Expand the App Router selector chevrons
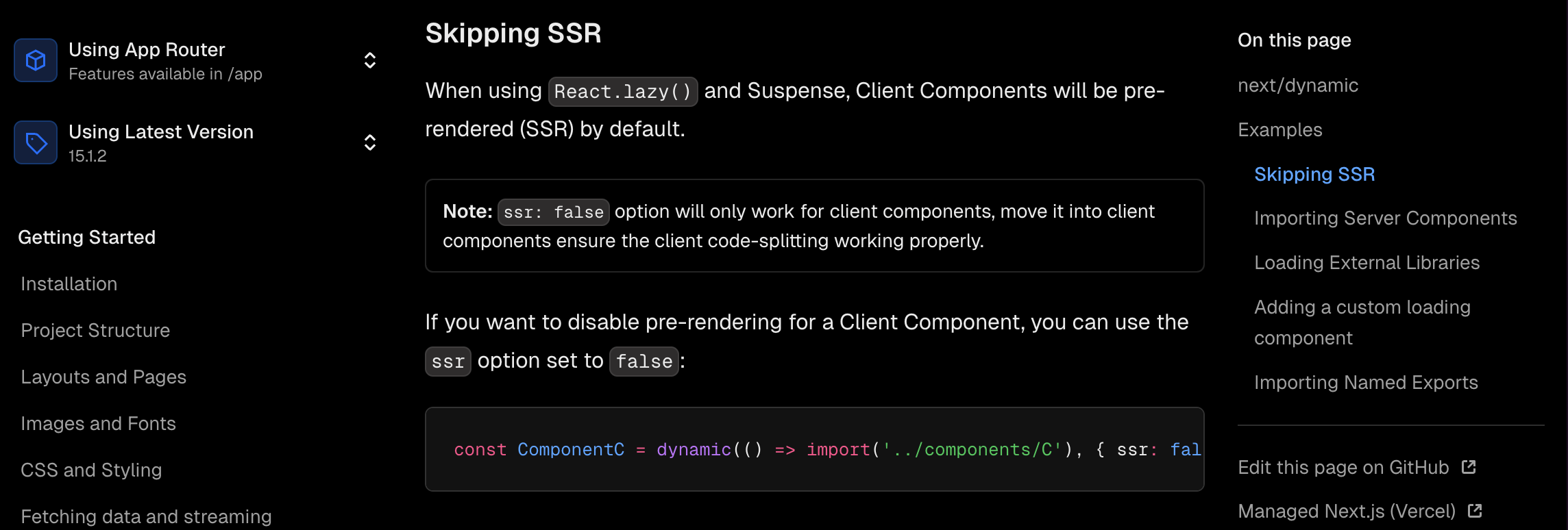The width and height of the screenshot is (1568, 530). pyautogui.click(x=370, y=60)
